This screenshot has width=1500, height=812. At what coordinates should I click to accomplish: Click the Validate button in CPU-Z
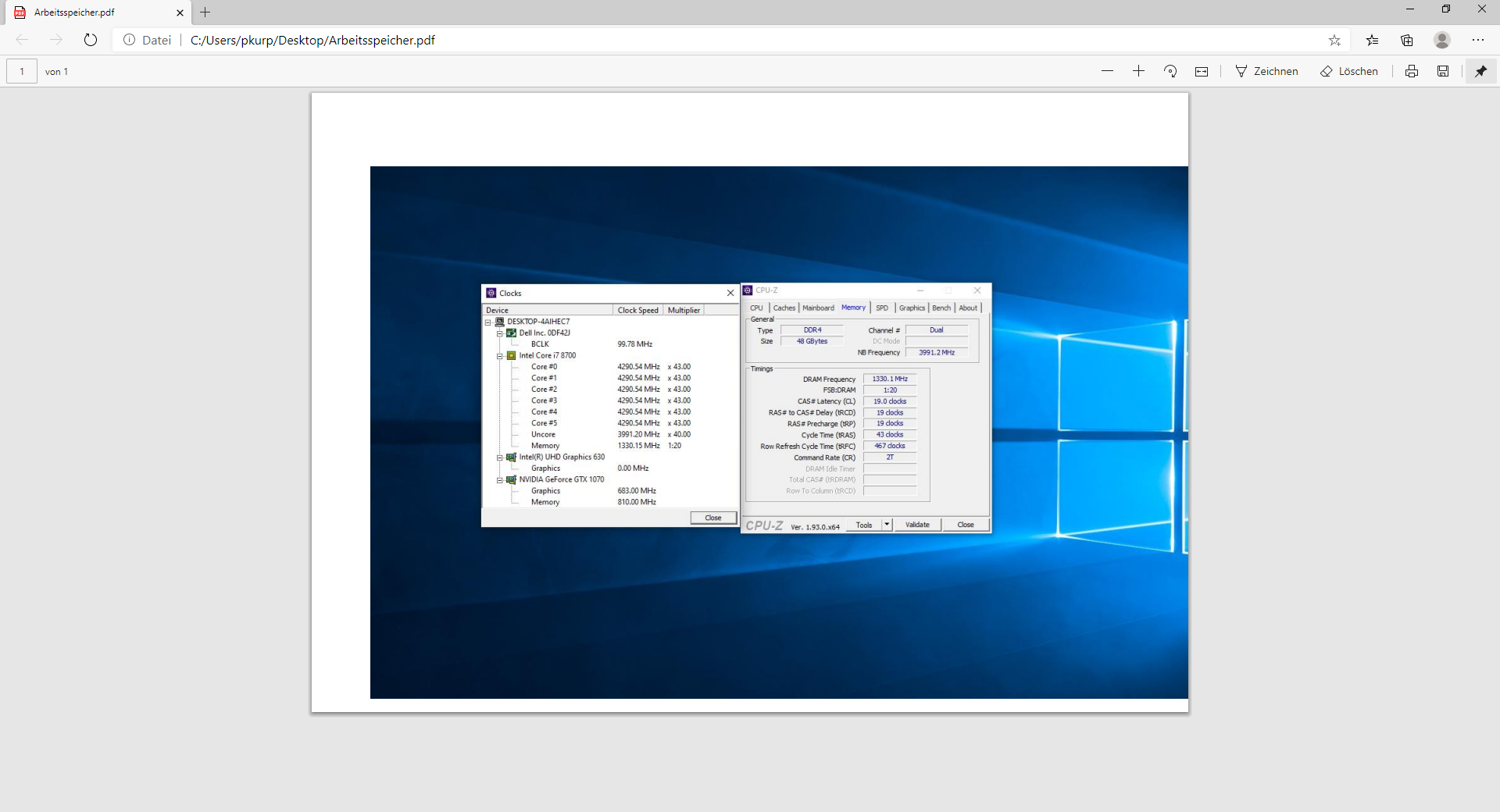917,525
